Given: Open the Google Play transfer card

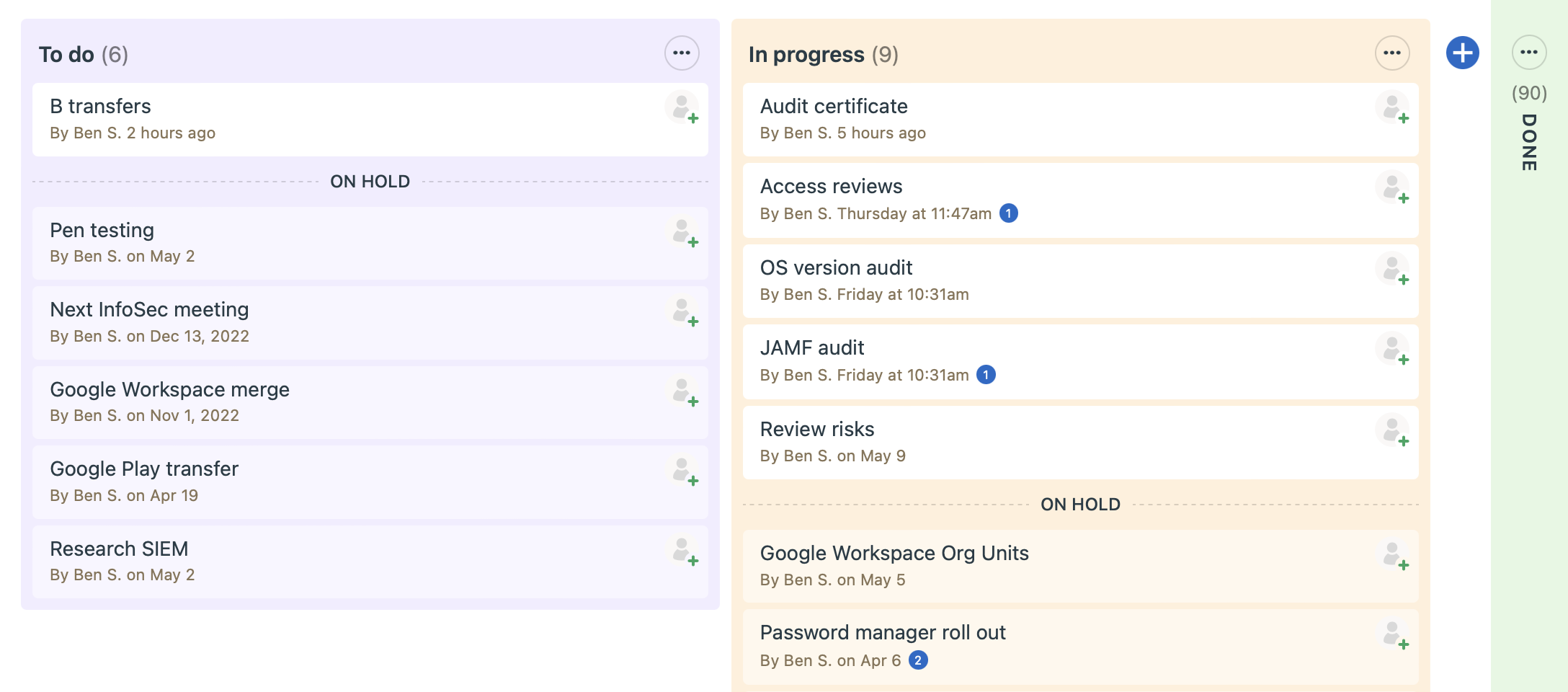Looking at the screenshot, I should pos(144,469).
